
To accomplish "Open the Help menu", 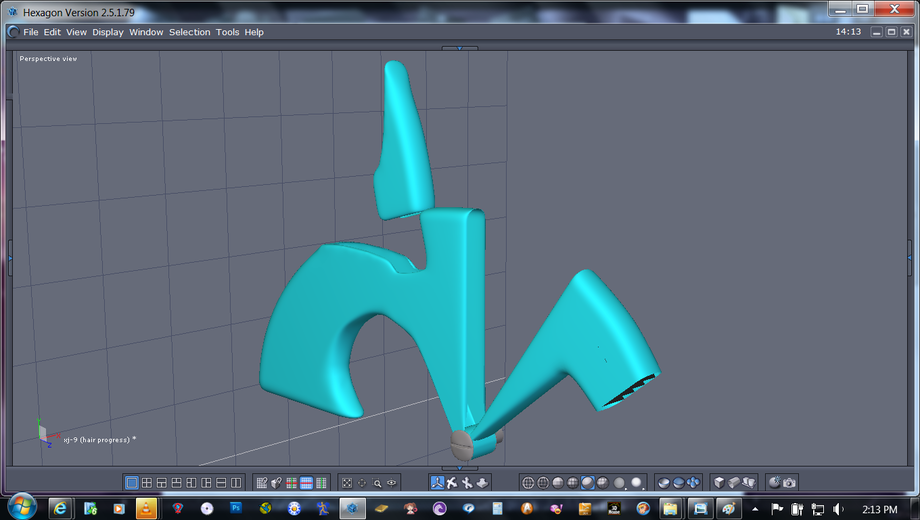I will tap(254, 32).
